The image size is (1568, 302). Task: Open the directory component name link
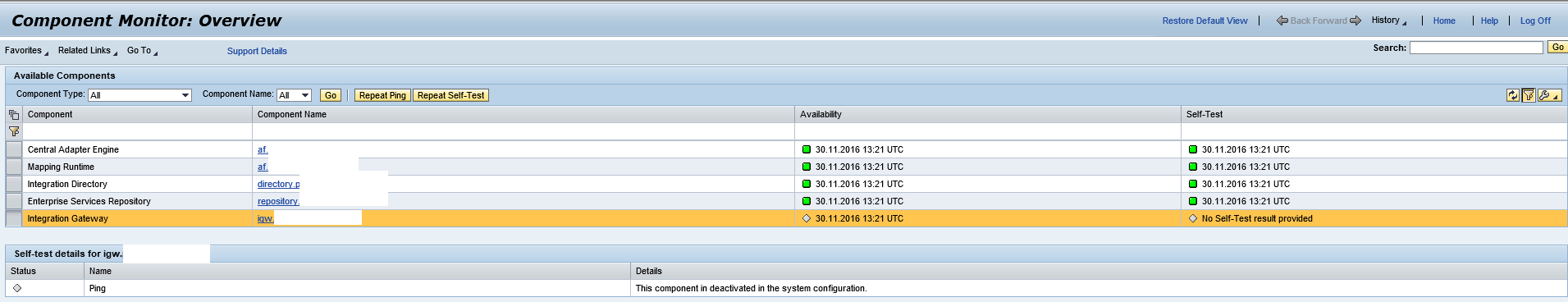[x=278, y=184]
